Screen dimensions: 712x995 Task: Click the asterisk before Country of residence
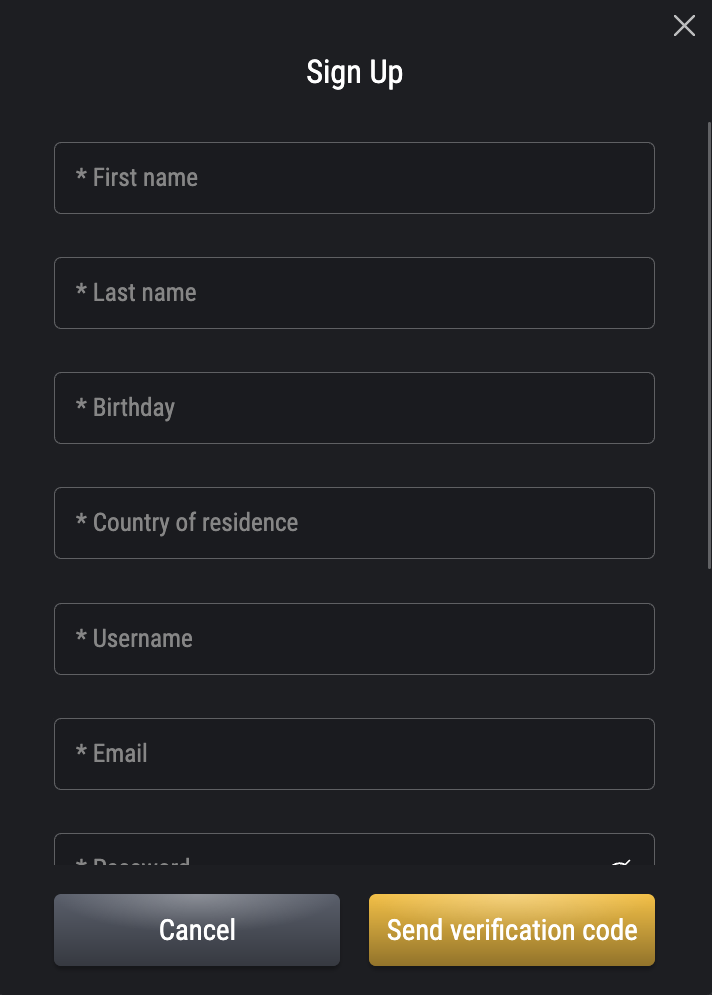81,523
